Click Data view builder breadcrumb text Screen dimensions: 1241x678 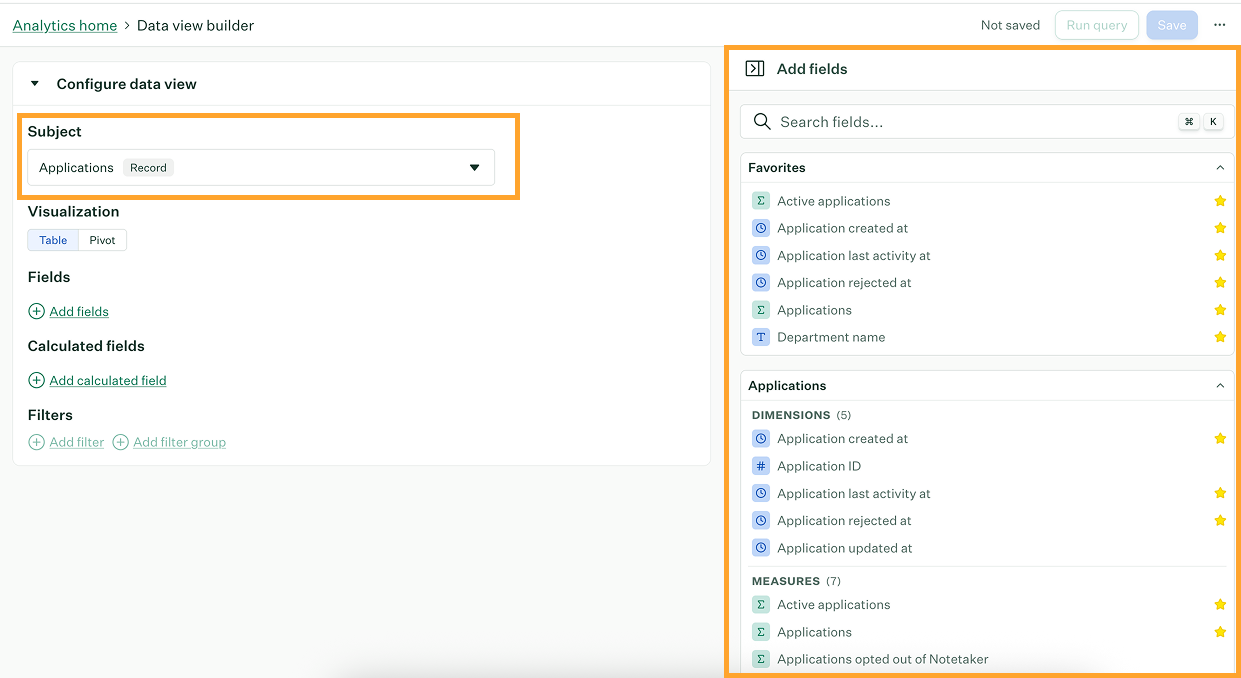click(x=196, y=25)
